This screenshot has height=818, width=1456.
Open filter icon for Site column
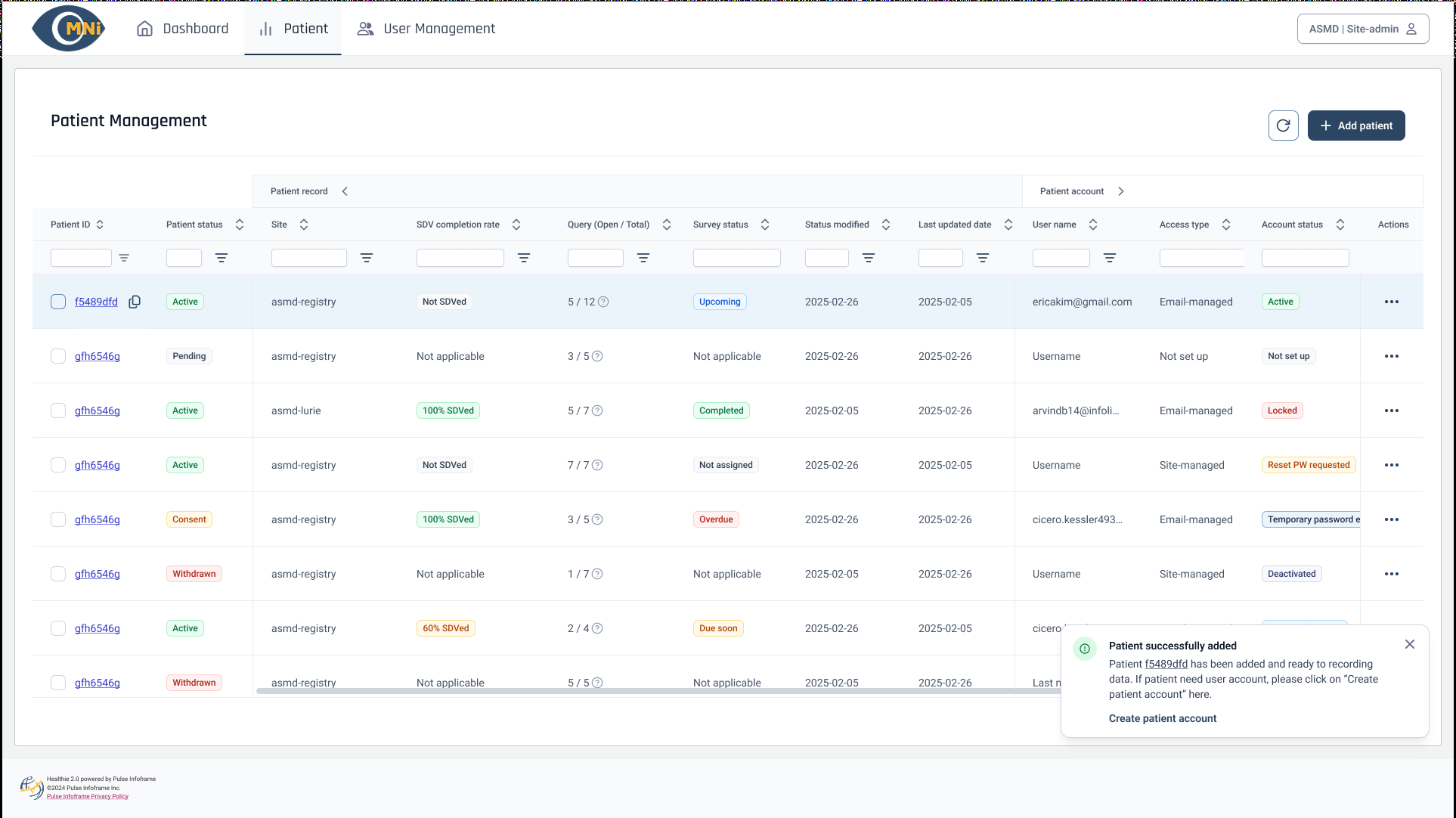tap(367, 258)
